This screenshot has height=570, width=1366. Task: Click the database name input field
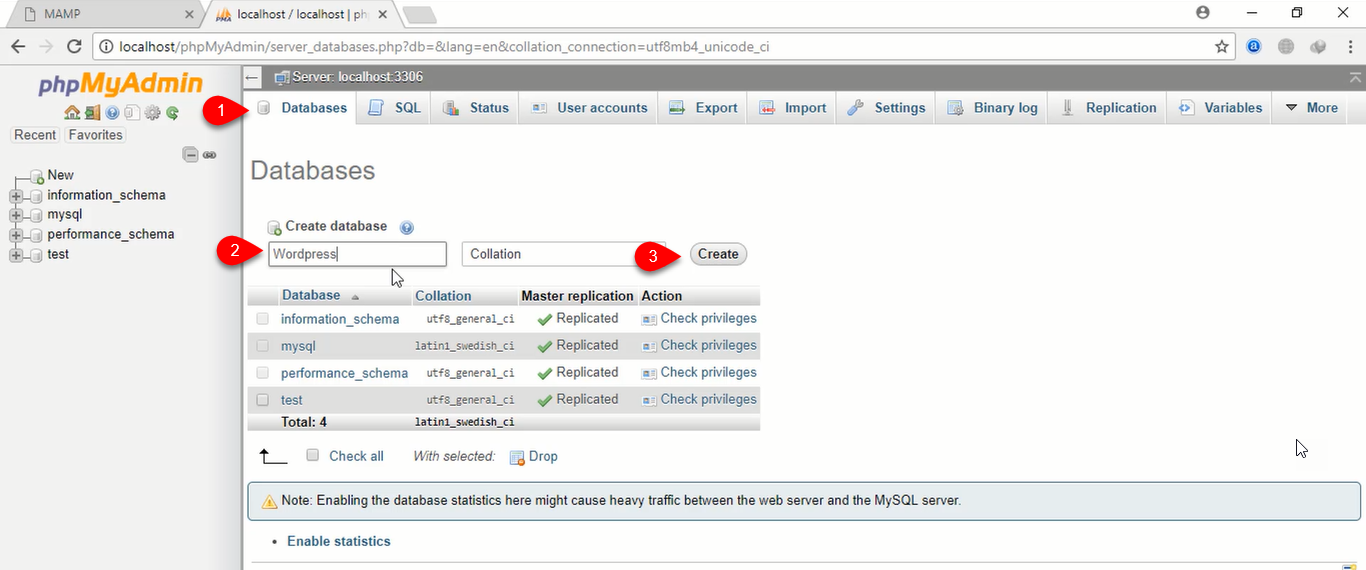357,254
